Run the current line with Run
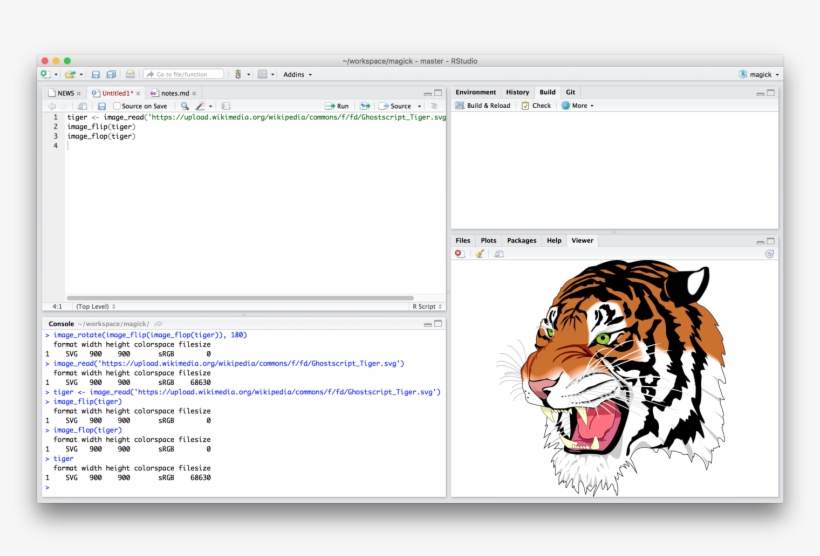This screenshot has height=556, width=820. [337, 106]
